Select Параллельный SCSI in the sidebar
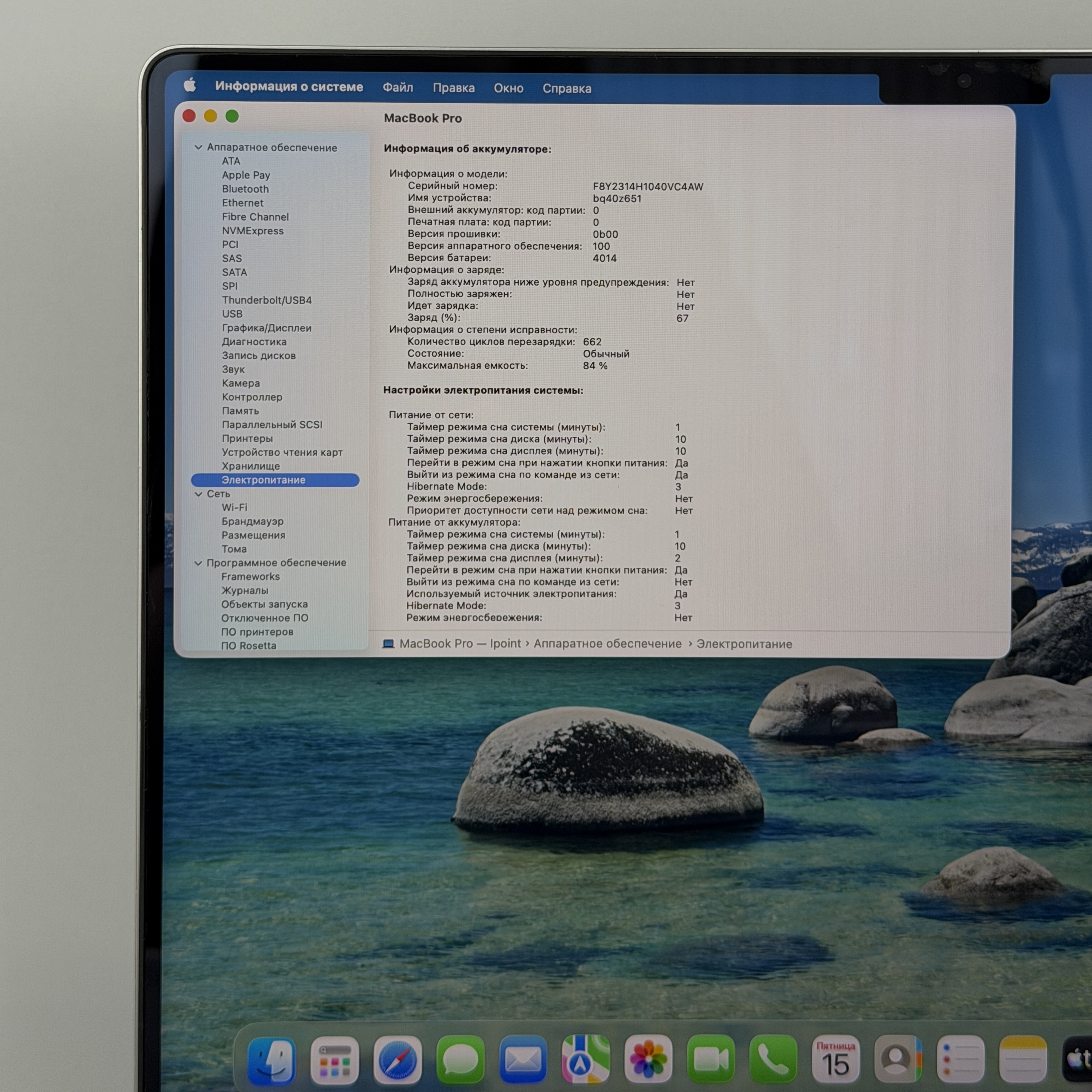1092x1092 pixels. click(x=272, y=425)
